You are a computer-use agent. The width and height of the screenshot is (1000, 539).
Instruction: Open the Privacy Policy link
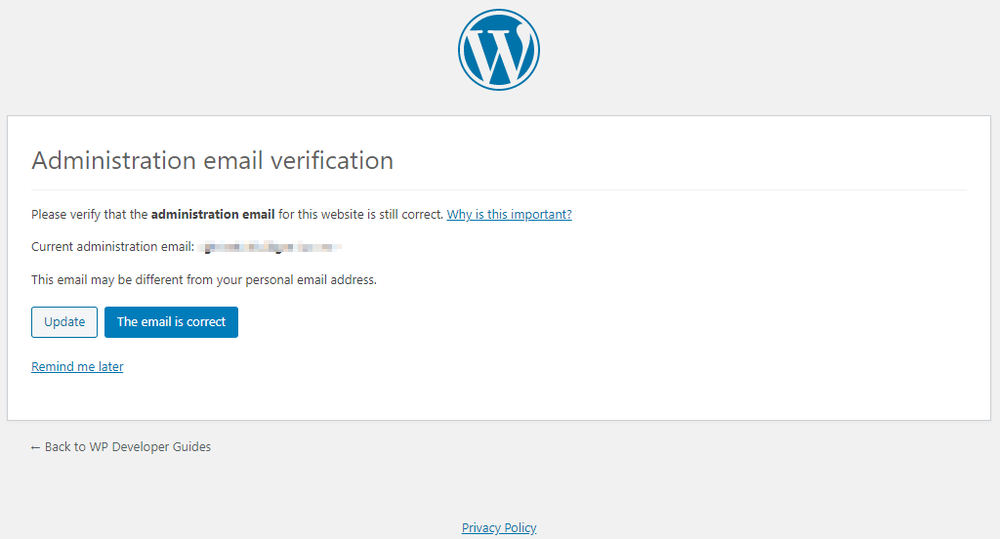point(499,528)
